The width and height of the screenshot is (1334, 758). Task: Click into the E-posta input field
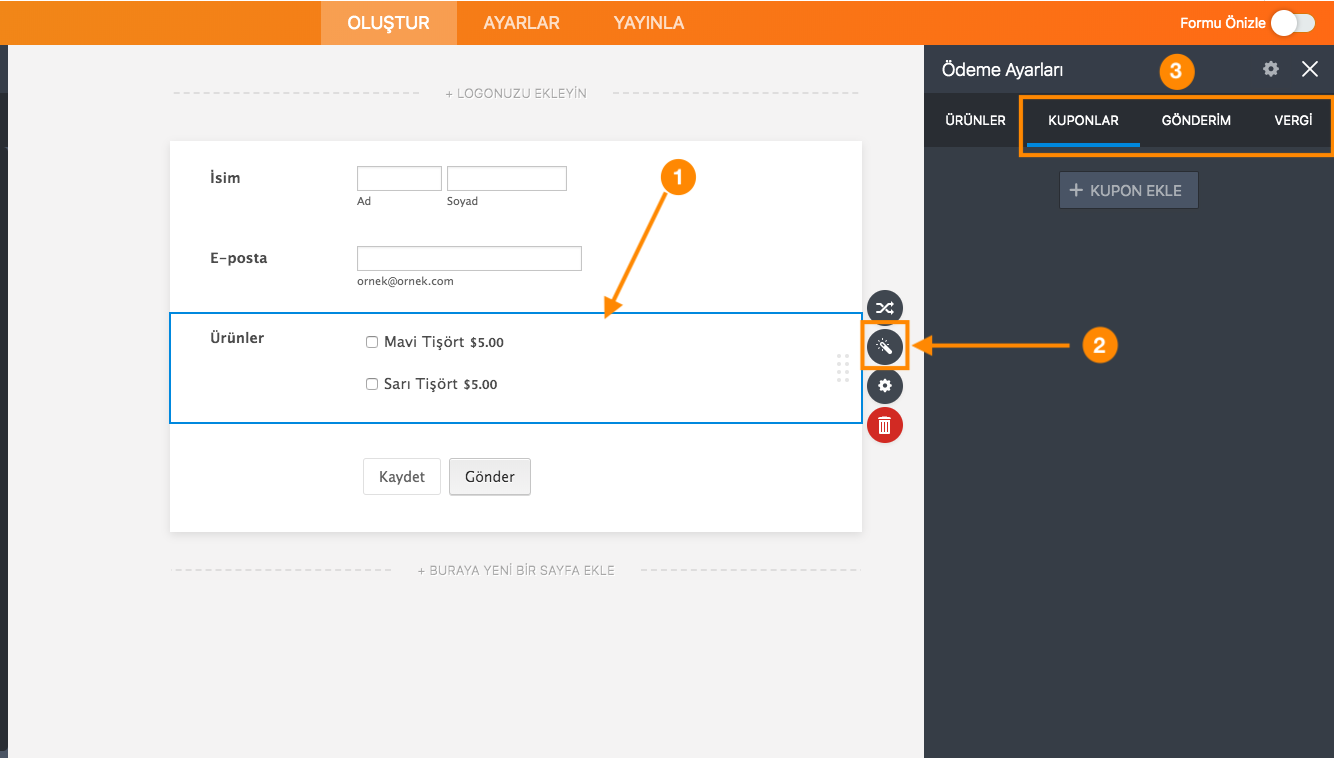pos(469,258)
